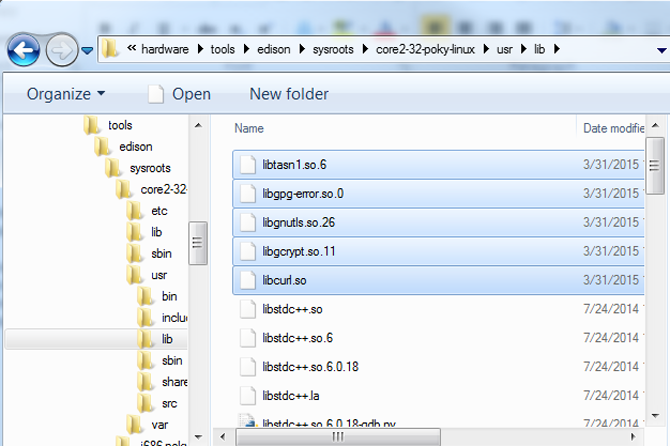Click the Back navigation arrow button
Screen dimensions: 670x446
click(24, 50)
